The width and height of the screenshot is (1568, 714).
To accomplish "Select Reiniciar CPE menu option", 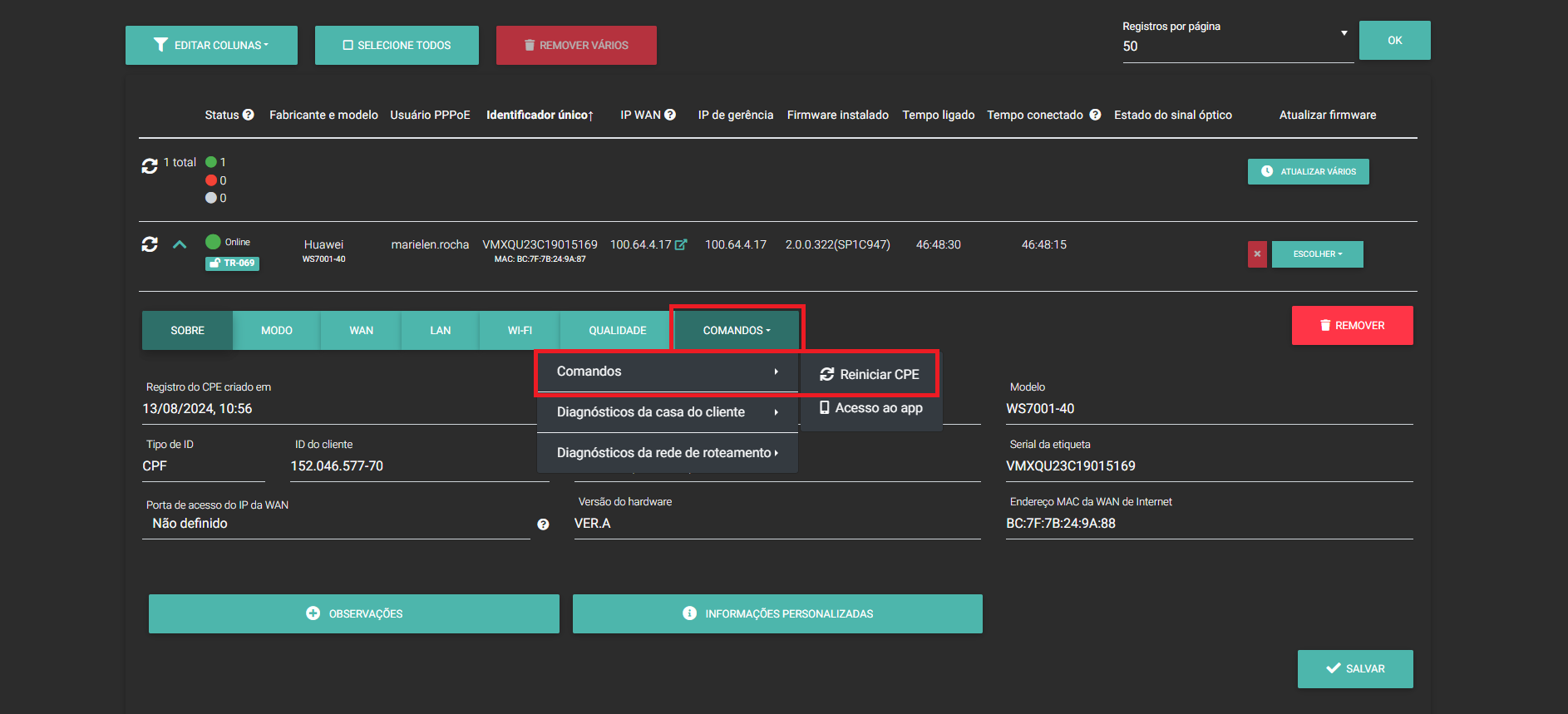I will (x=870, y=374).
